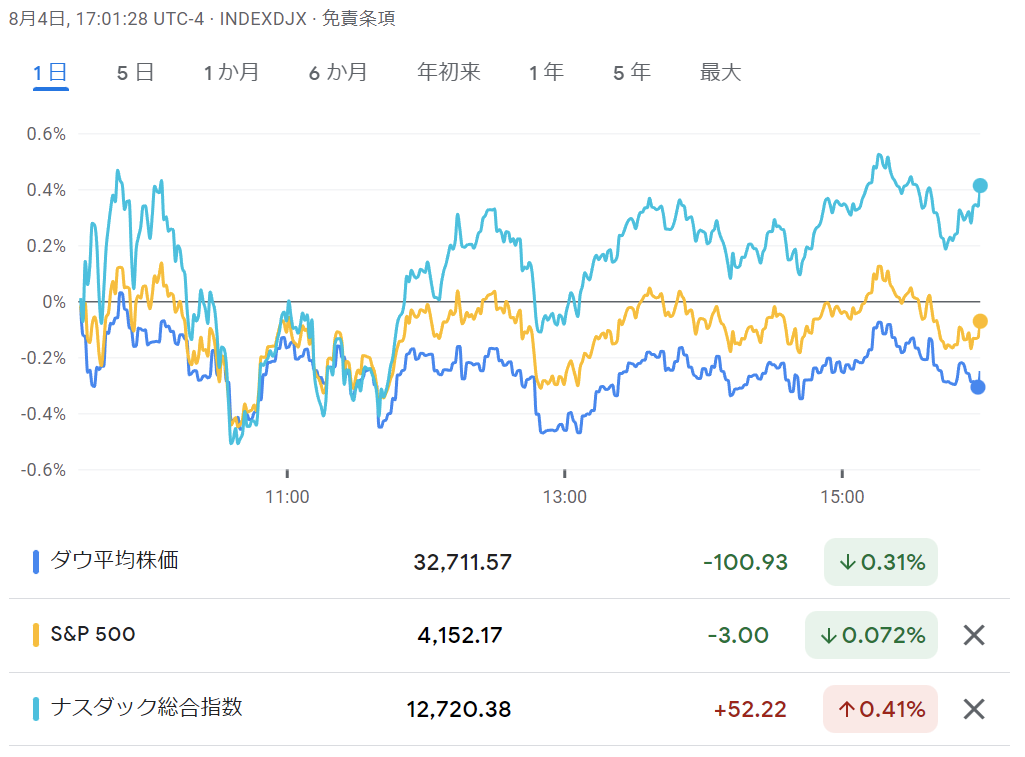This screenshot has width=1025, height=757.
Task: Open the ナスダック総合指数 index name
Action: point(146,708)
